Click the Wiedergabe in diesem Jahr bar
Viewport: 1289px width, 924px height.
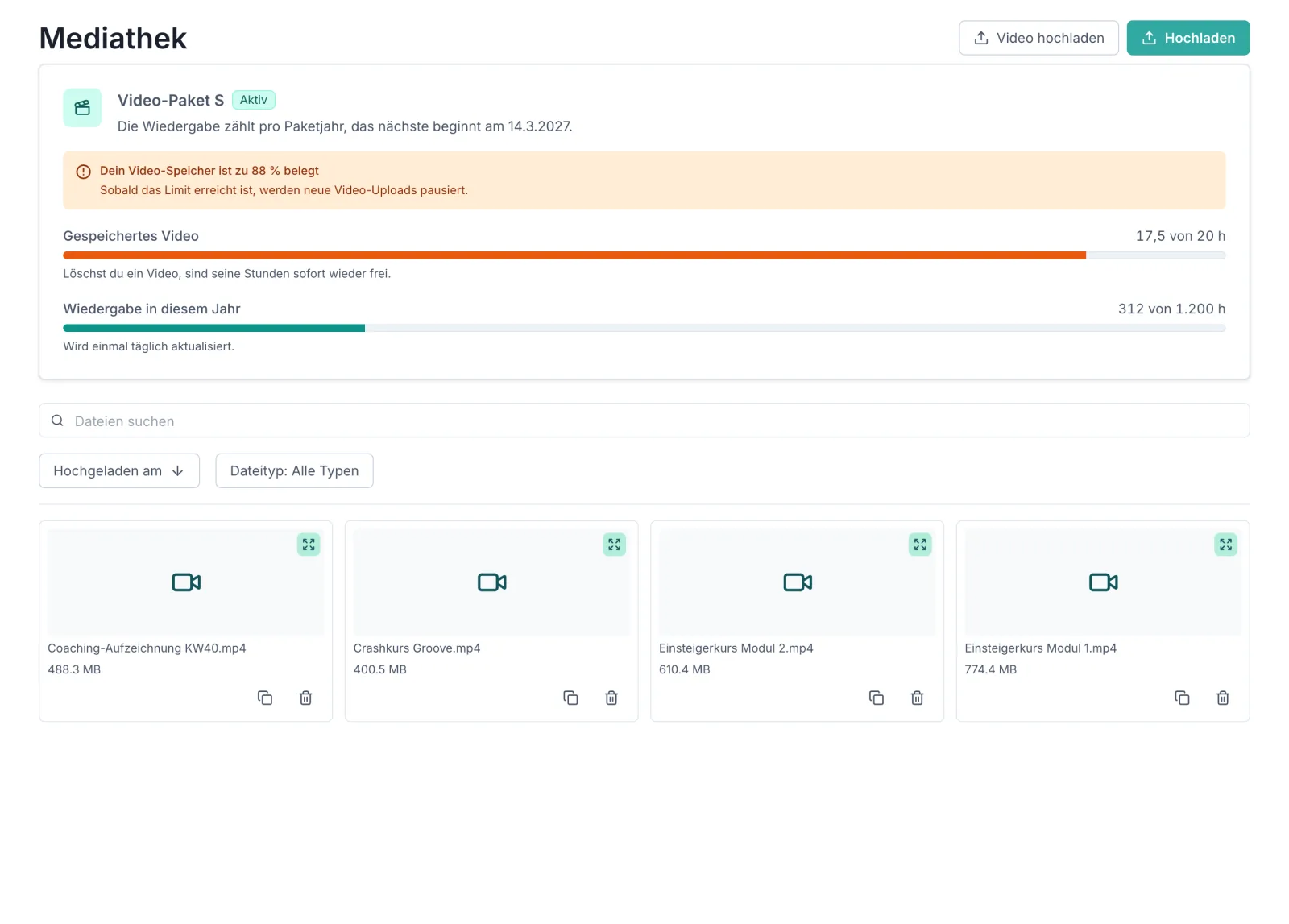point(644,328)
